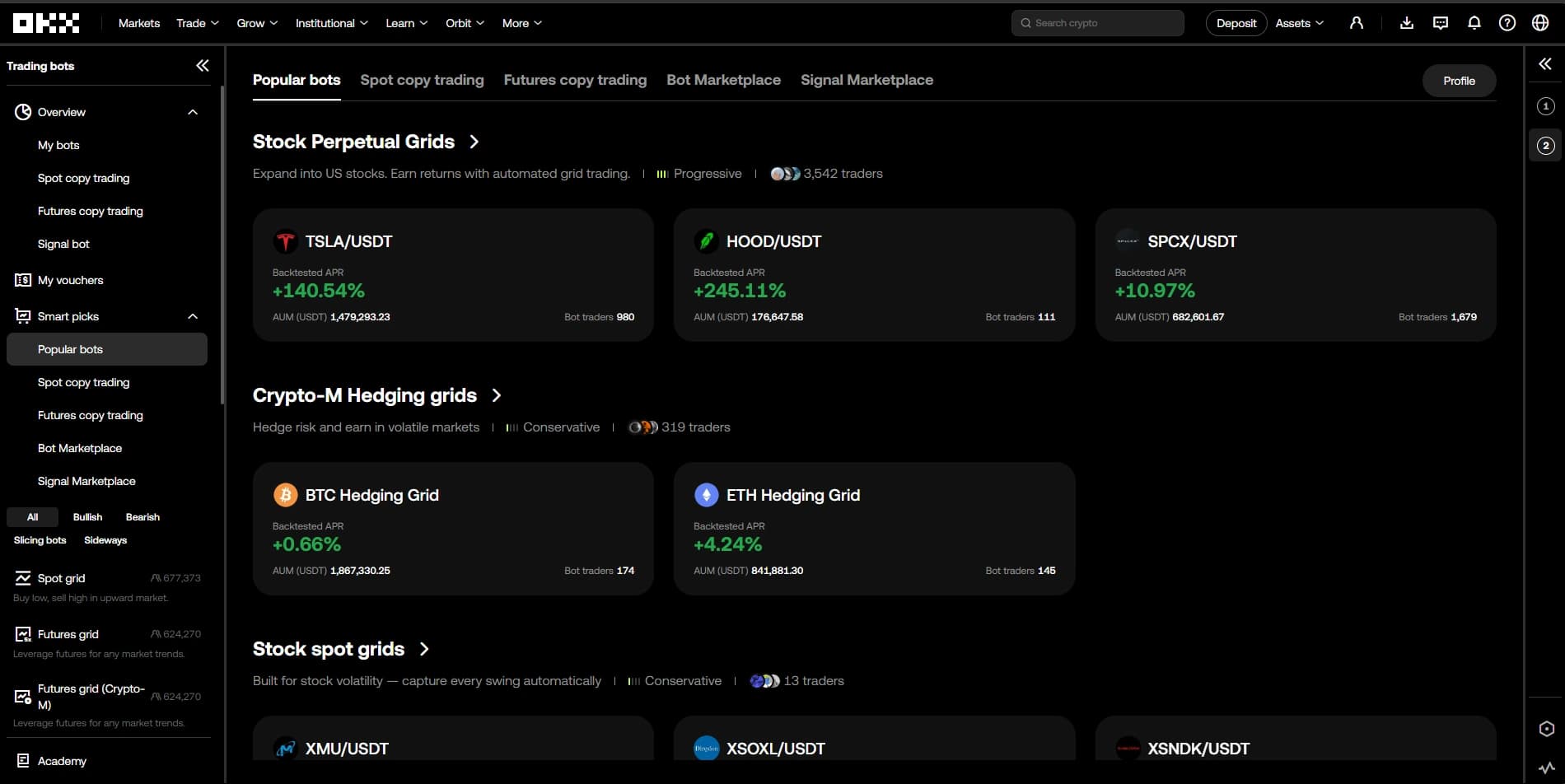Click the circled number 1 icon

point(1546,106)
